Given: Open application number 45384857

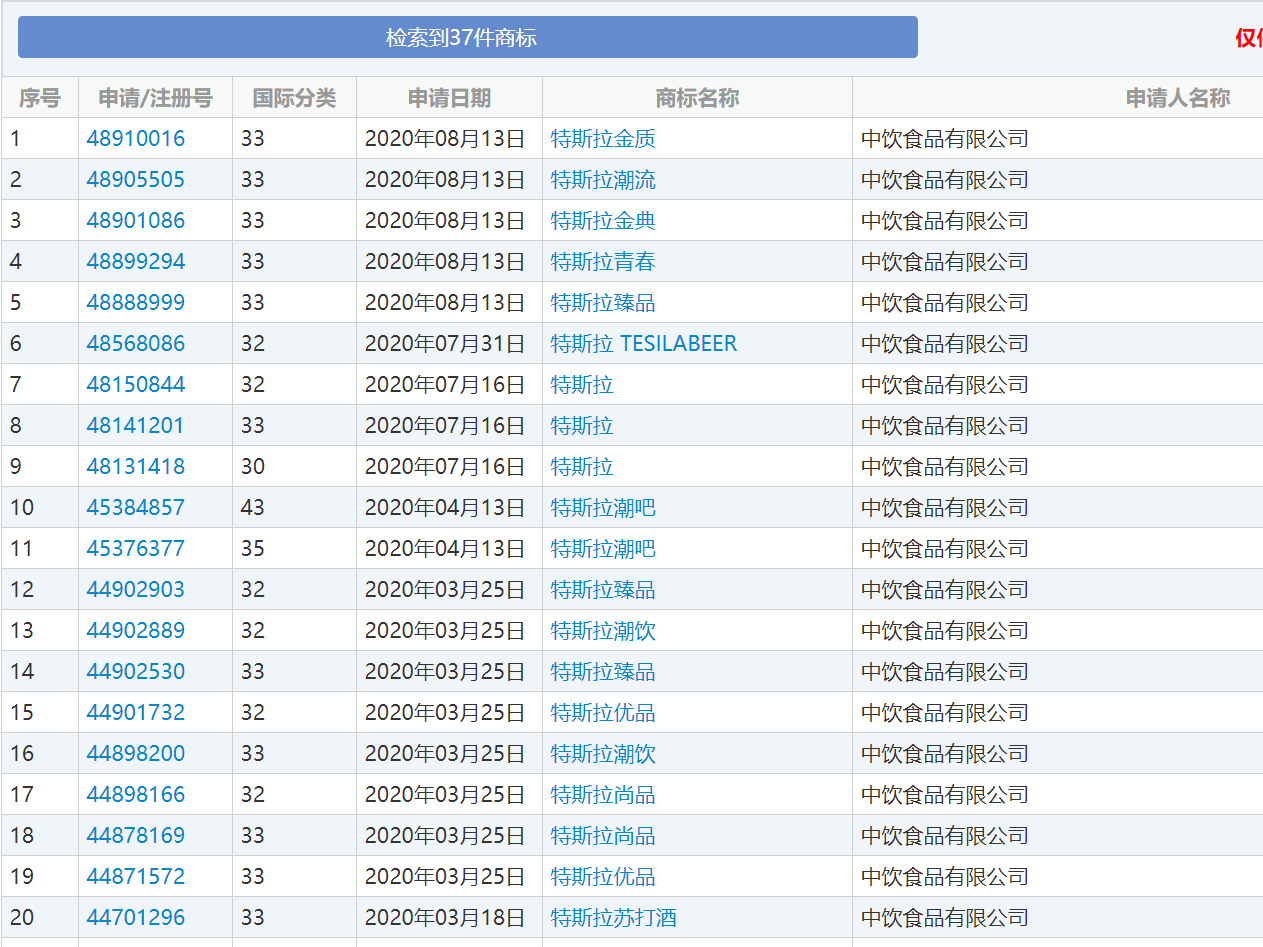Looking at the screenshot, I should pos(136,508).
